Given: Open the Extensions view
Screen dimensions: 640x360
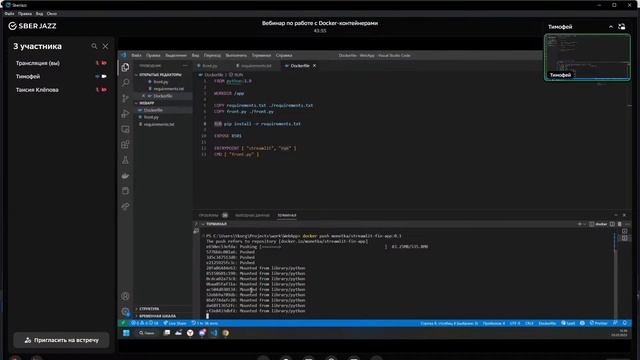Looking at the screenshot, I should (125, 144).
